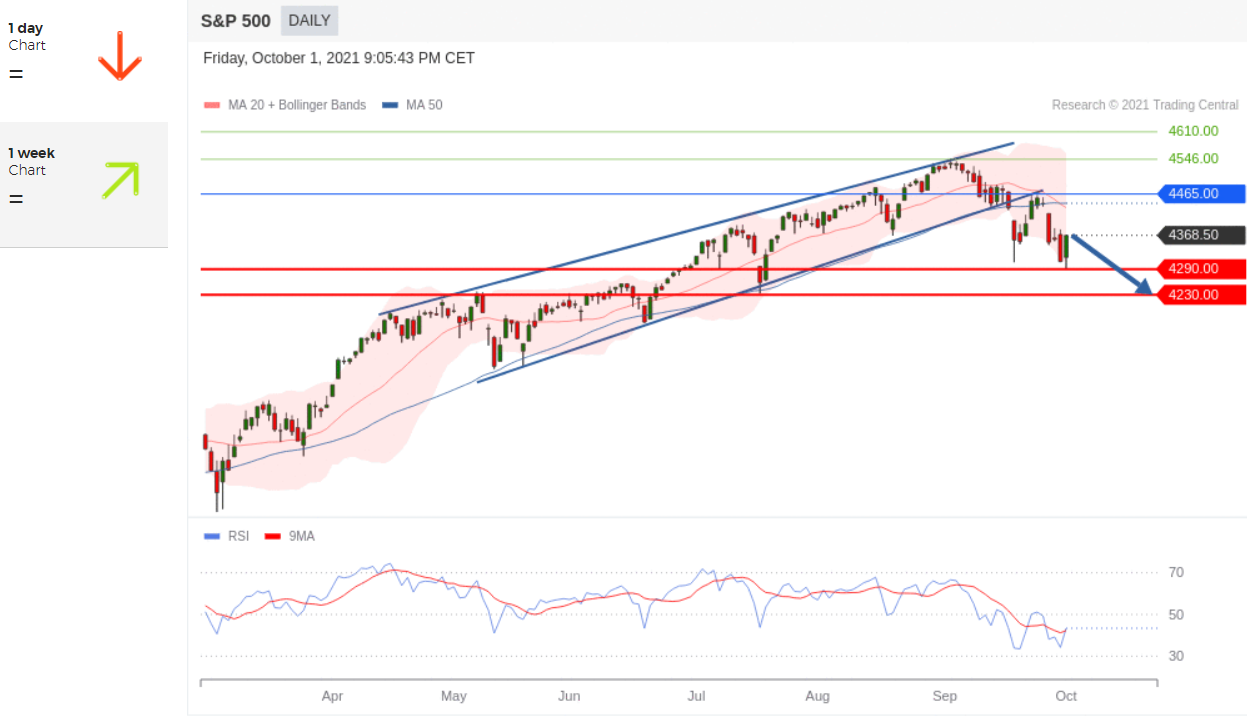1247x716 pixels.
Task: Click the red 4230.00 support price tag
Action: click(1201, 295)
